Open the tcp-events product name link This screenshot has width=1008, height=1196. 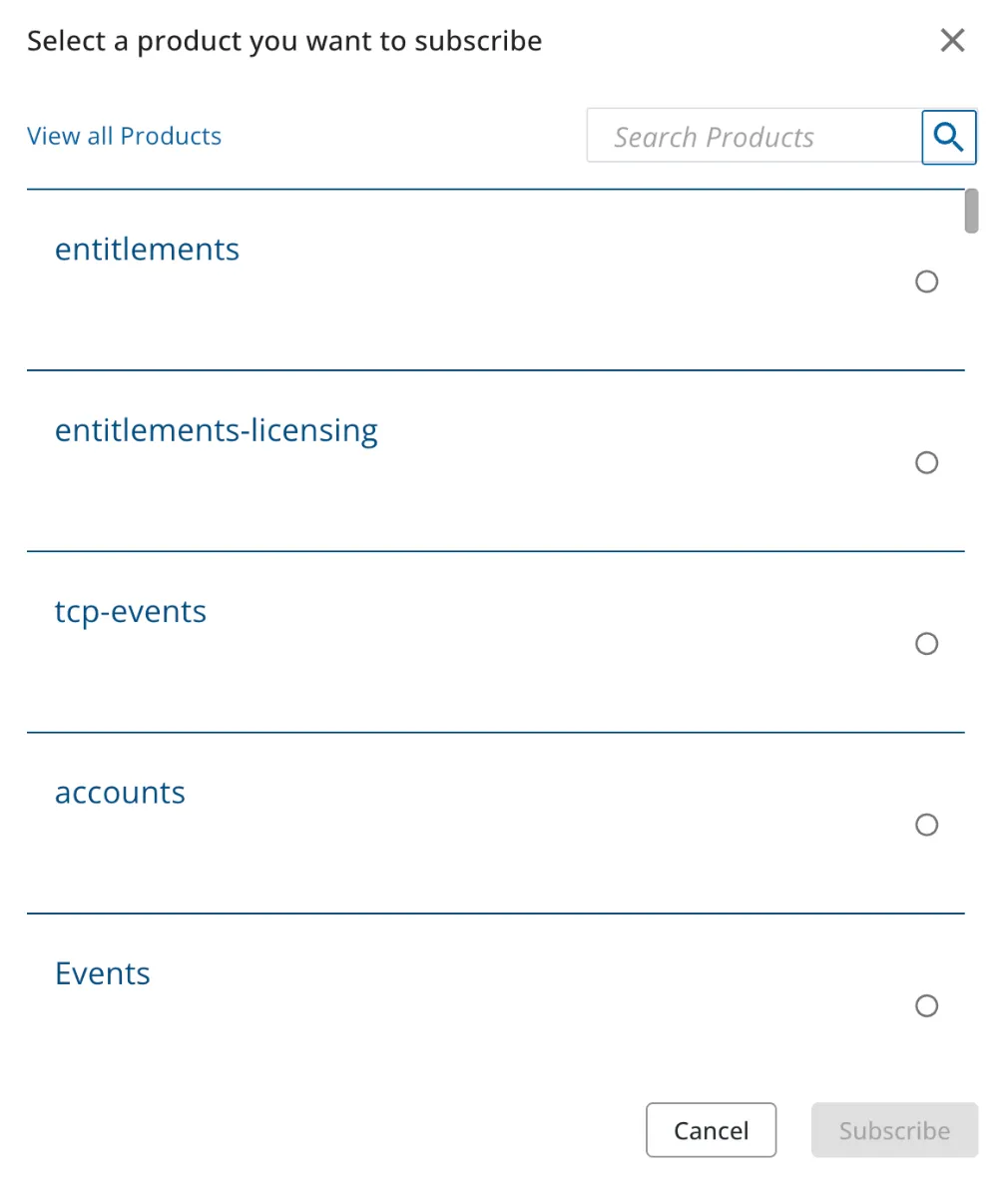pos(131,613)
